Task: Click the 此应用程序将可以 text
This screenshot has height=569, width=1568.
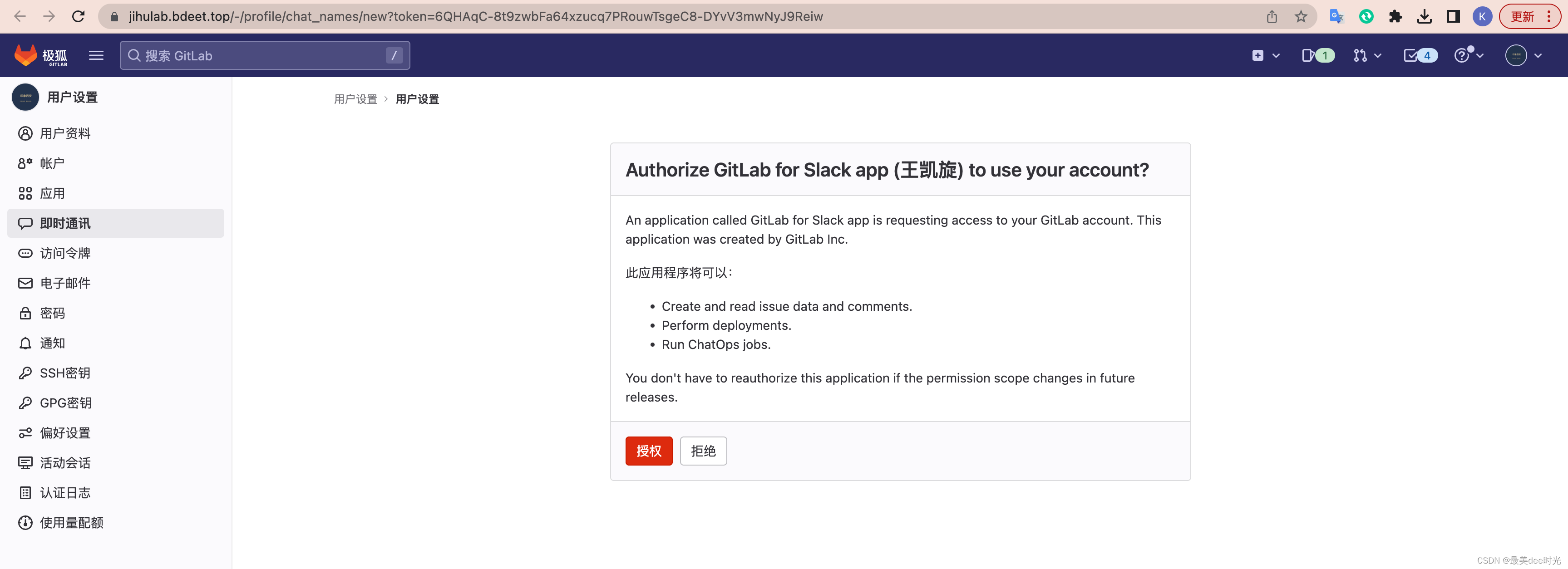Action: tap(678, 273)
